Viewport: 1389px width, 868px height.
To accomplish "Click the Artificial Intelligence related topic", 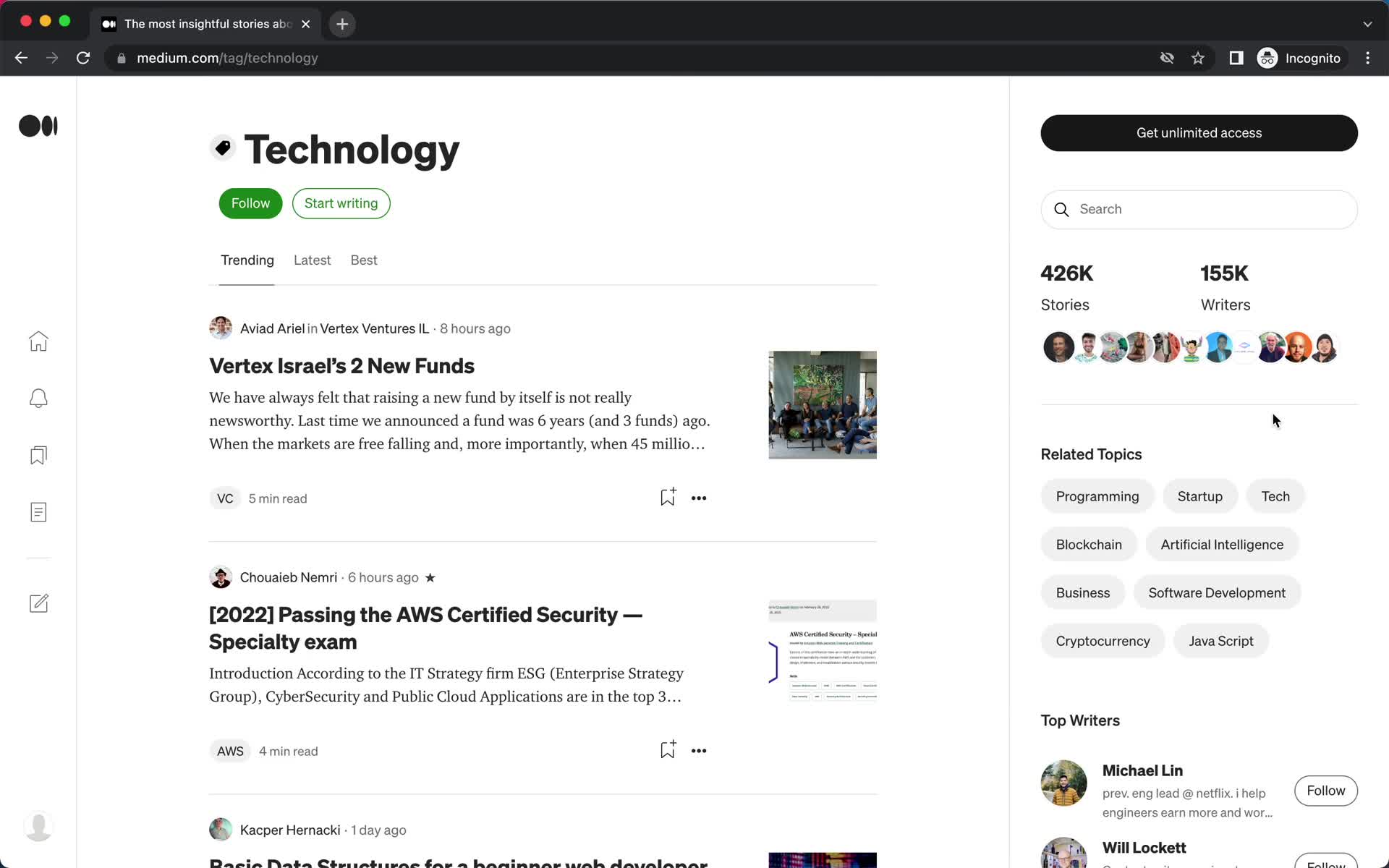I will tap(1223, 545).
